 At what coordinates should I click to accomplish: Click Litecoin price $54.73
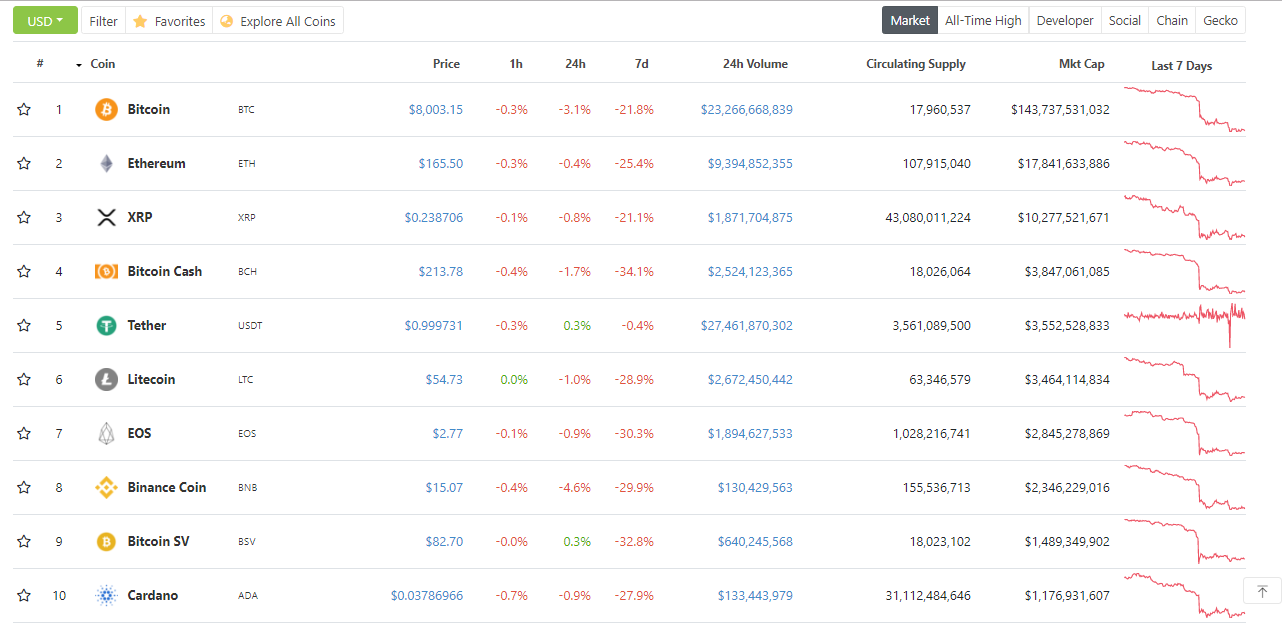coord(444,380)
